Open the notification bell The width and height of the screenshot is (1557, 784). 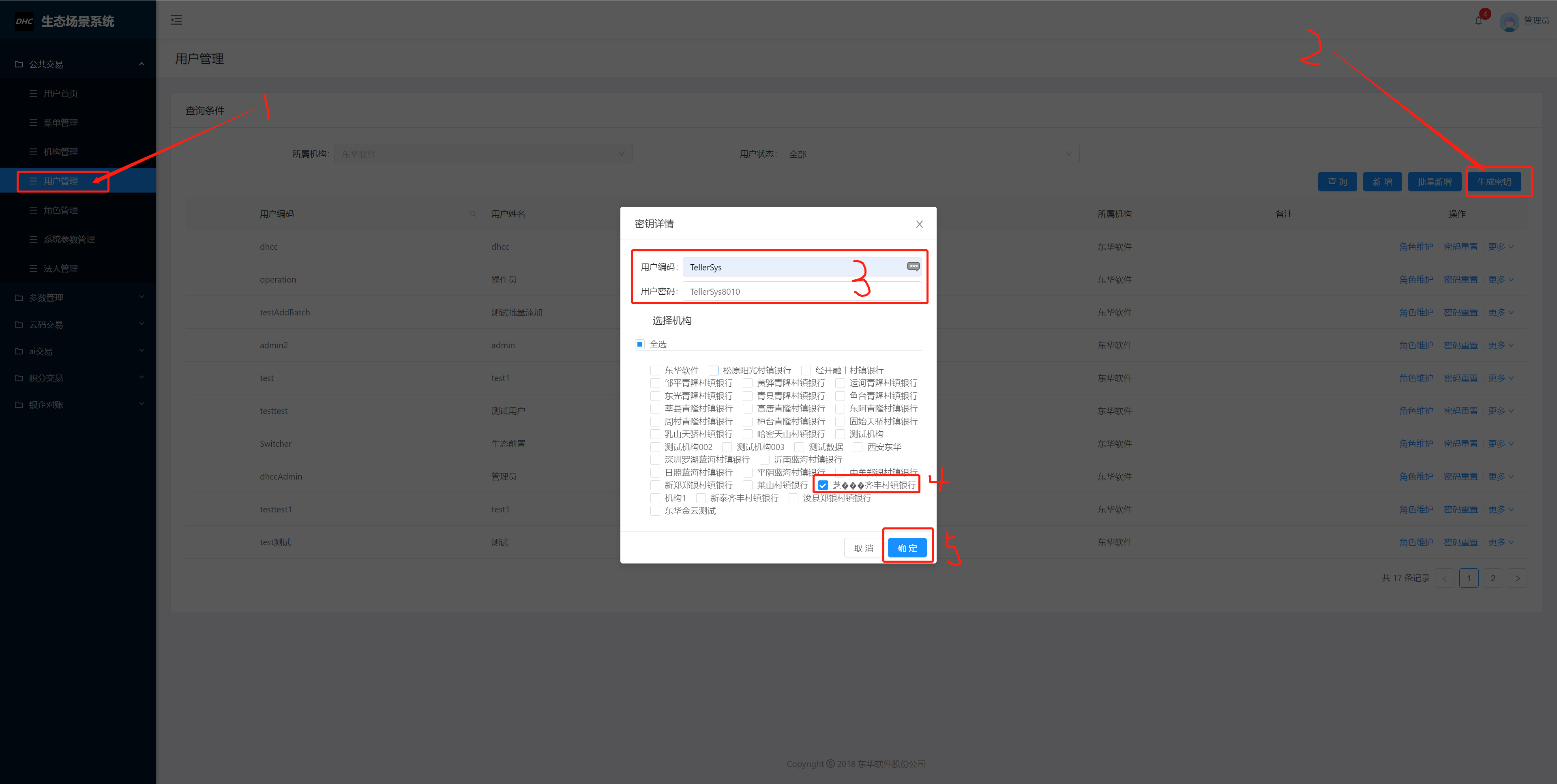tap(1478, 21)
